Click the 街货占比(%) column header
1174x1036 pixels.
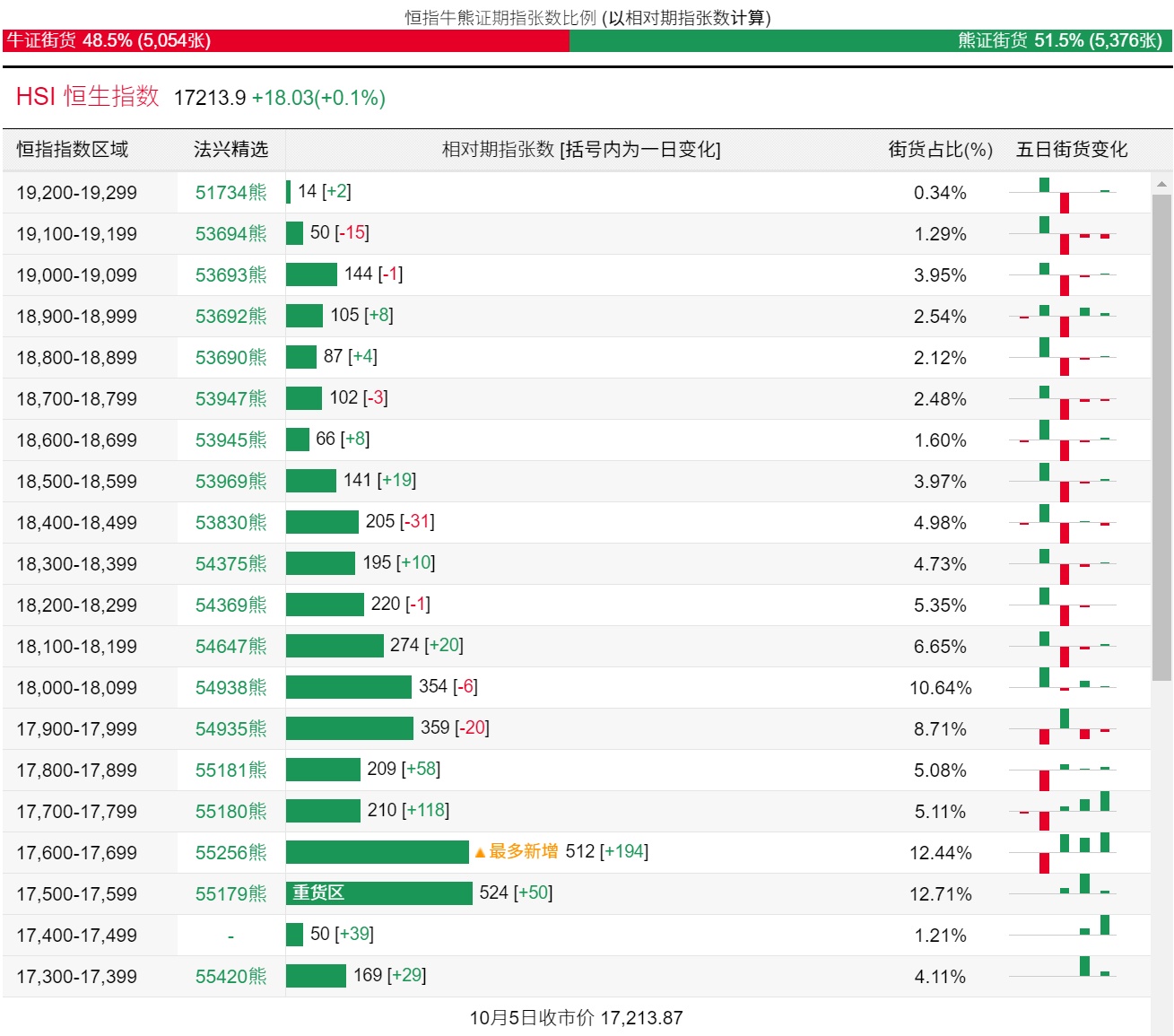click(940, 149)
